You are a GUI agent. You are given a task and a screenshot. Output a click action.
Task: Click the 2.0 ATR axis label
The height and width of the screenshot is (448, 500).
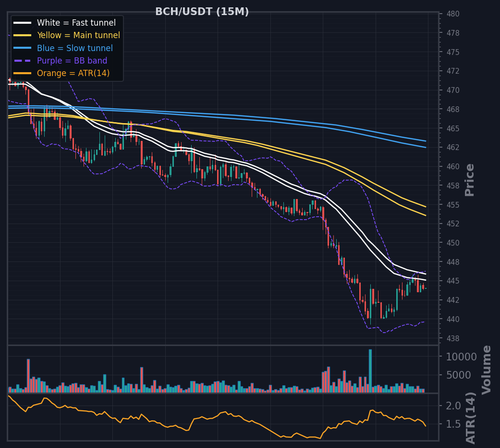(x=453, y=406)
